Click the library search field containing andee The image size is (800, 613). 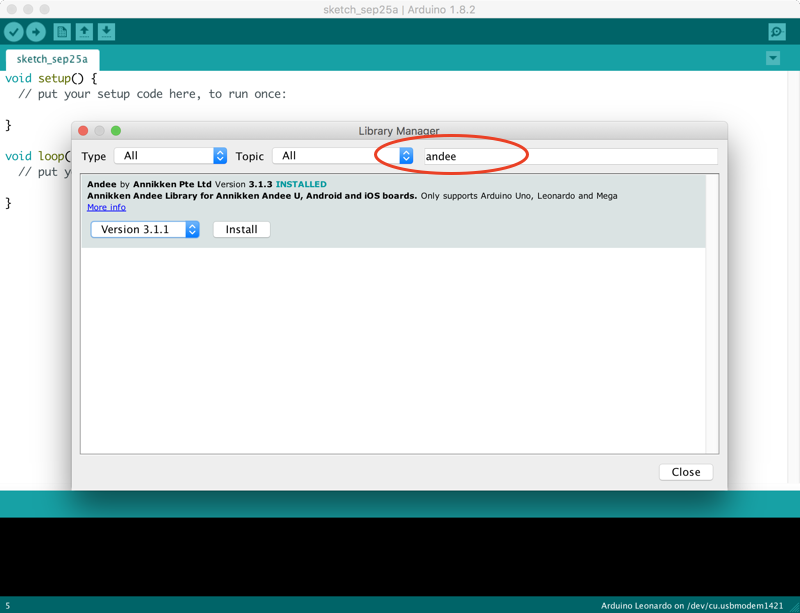click(x=570, y=156)
